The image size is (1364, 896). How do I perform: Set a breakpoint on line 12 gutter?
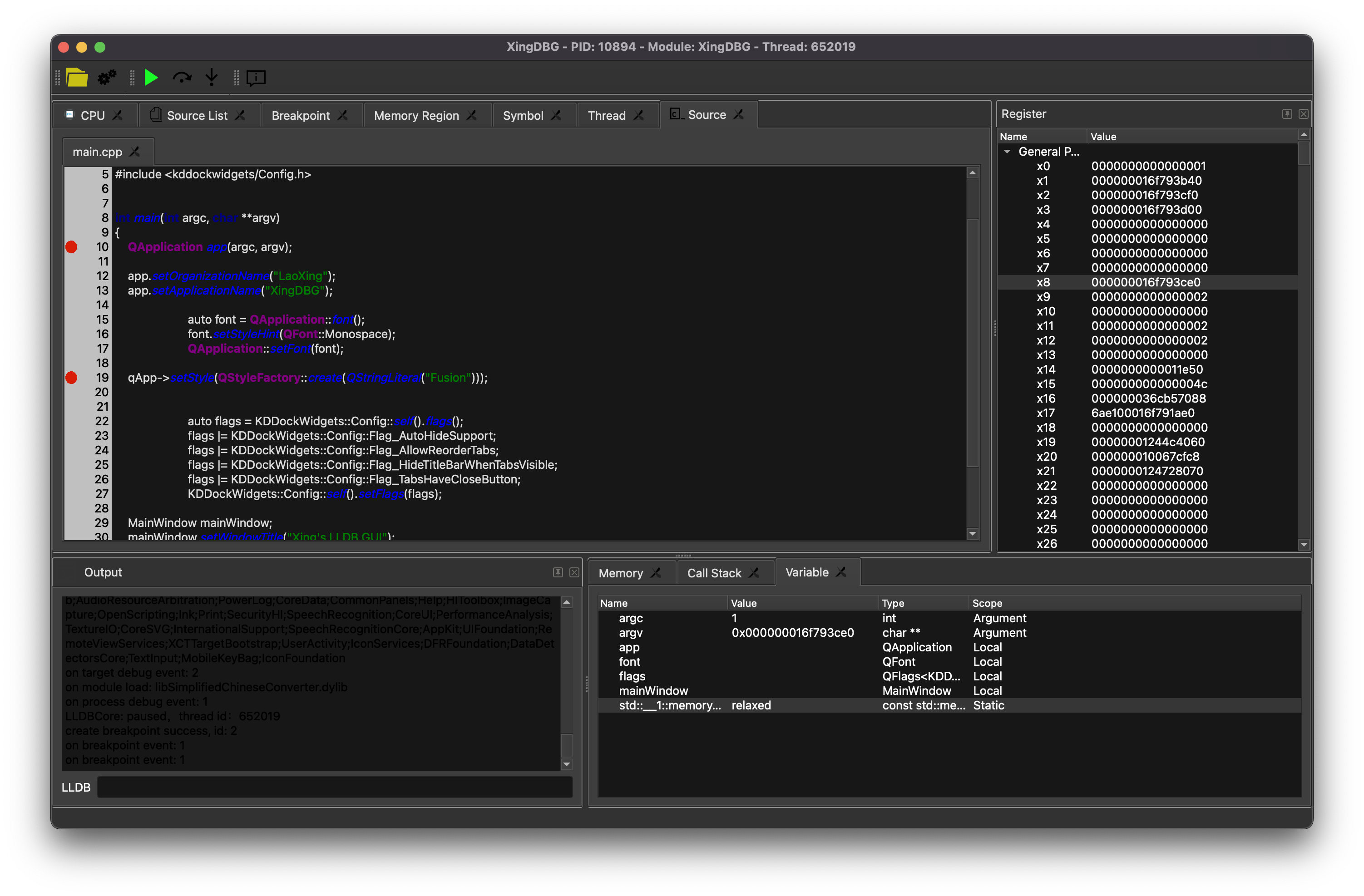click(72, 276)
